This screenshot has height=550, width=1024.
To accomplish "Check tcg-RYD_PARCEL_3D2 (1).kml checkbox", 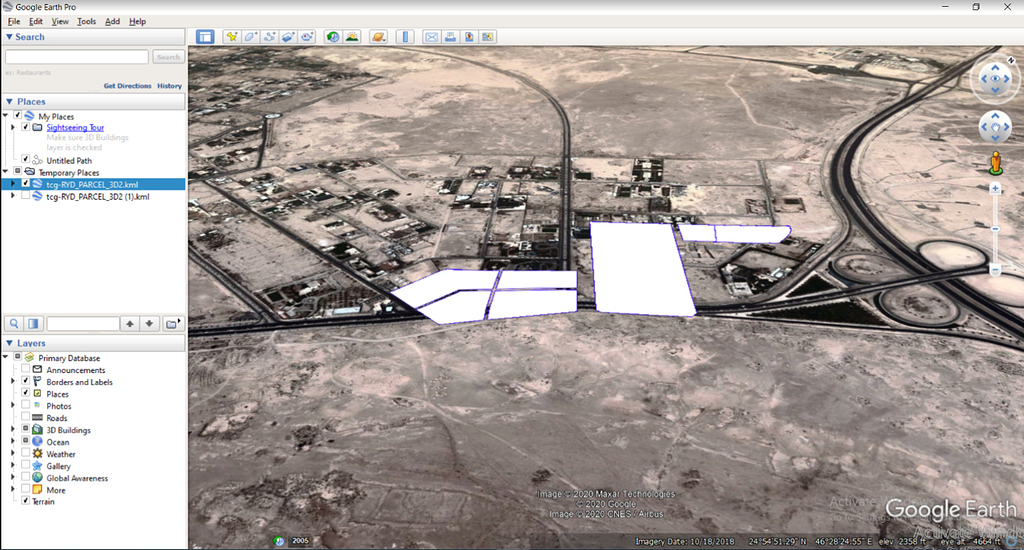I will (25, 196).
